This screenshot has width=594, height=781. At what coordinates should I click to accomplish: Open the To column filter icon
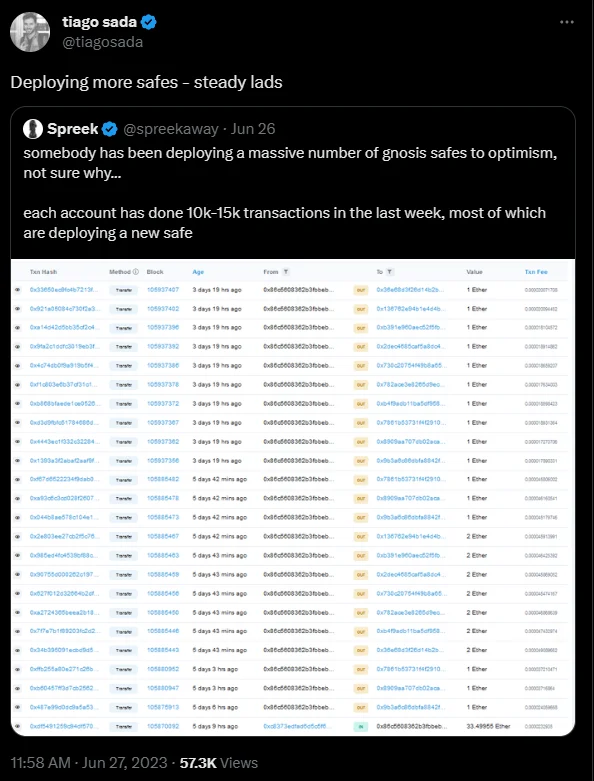pos(389,272)
